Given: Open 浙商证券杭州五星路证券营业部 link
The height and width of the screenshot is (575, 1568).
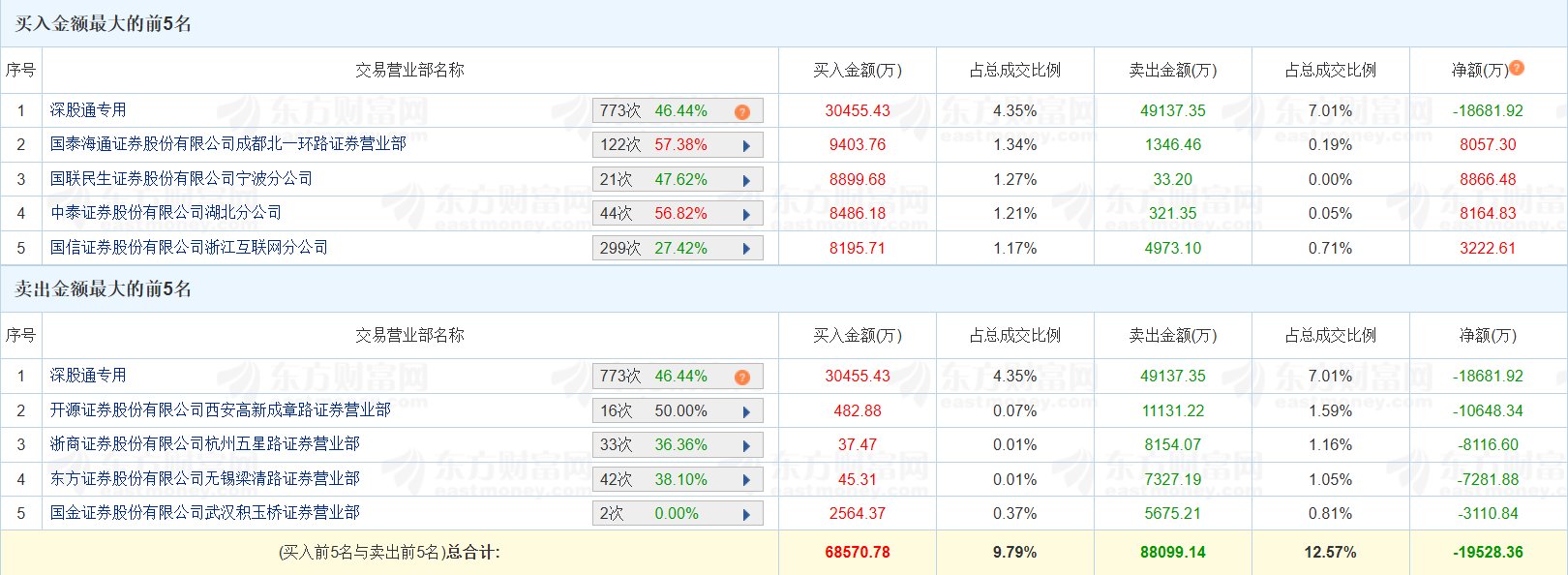Looking at the screenshot, I should point(204,444).
